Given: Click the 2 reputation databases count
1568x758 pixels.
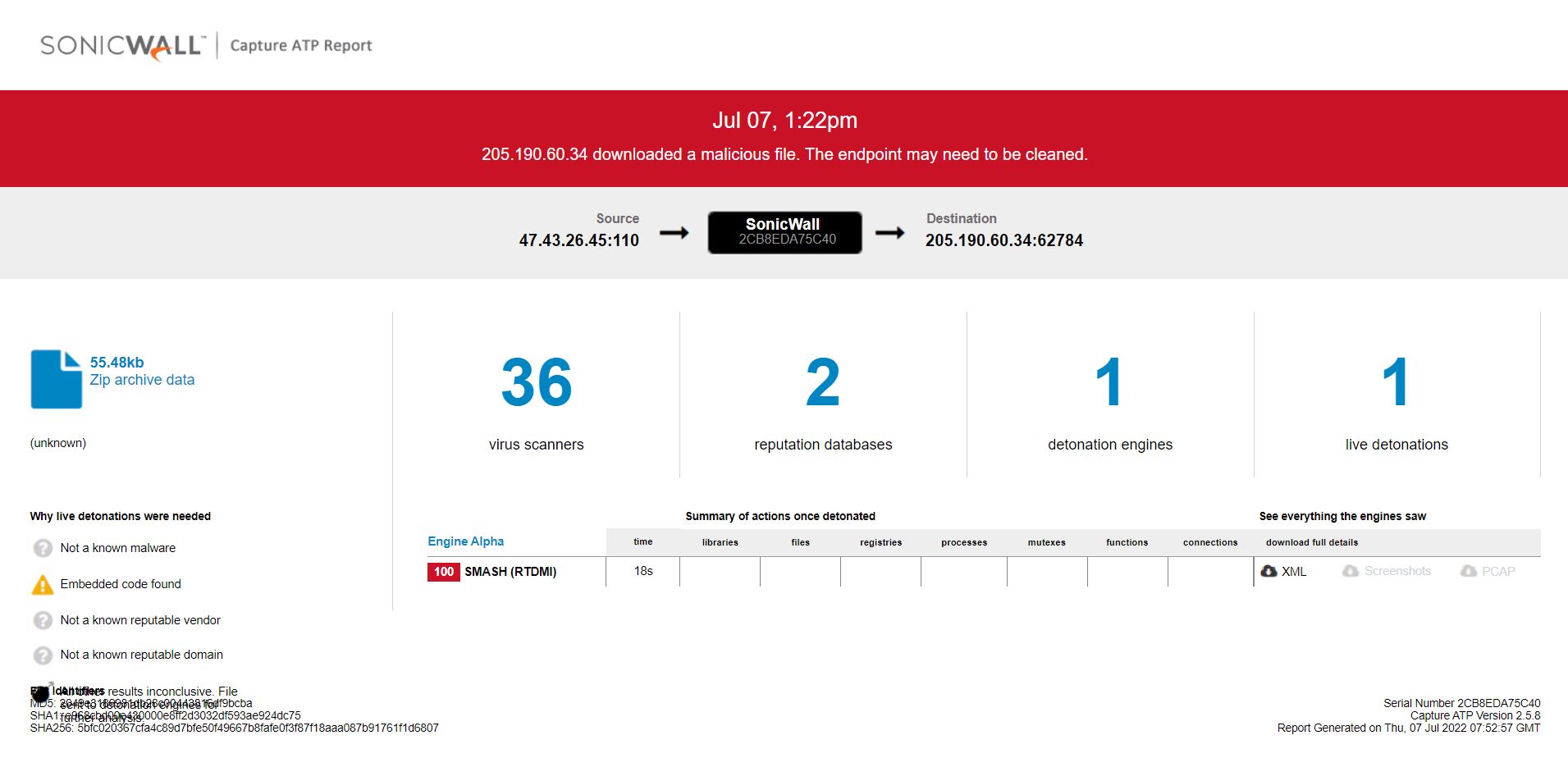Looking at the screenshot, I should (x=823, y=382).
